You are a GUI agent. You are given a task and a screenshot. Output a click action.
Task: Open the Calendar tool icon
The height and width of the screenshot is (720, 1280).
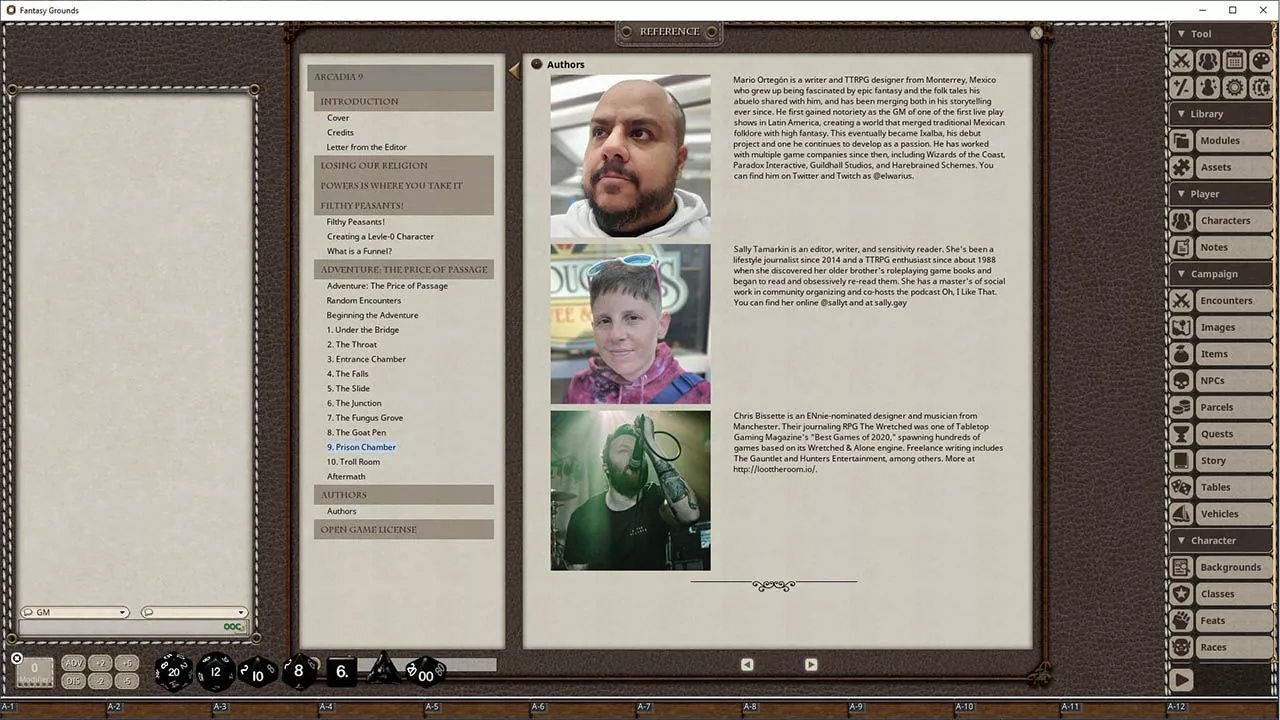click(x=1234, y=61)
